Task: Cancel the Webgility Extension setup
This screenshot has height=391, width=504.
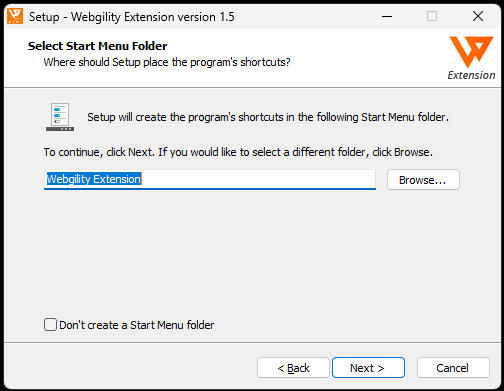Action: (453, 368)
